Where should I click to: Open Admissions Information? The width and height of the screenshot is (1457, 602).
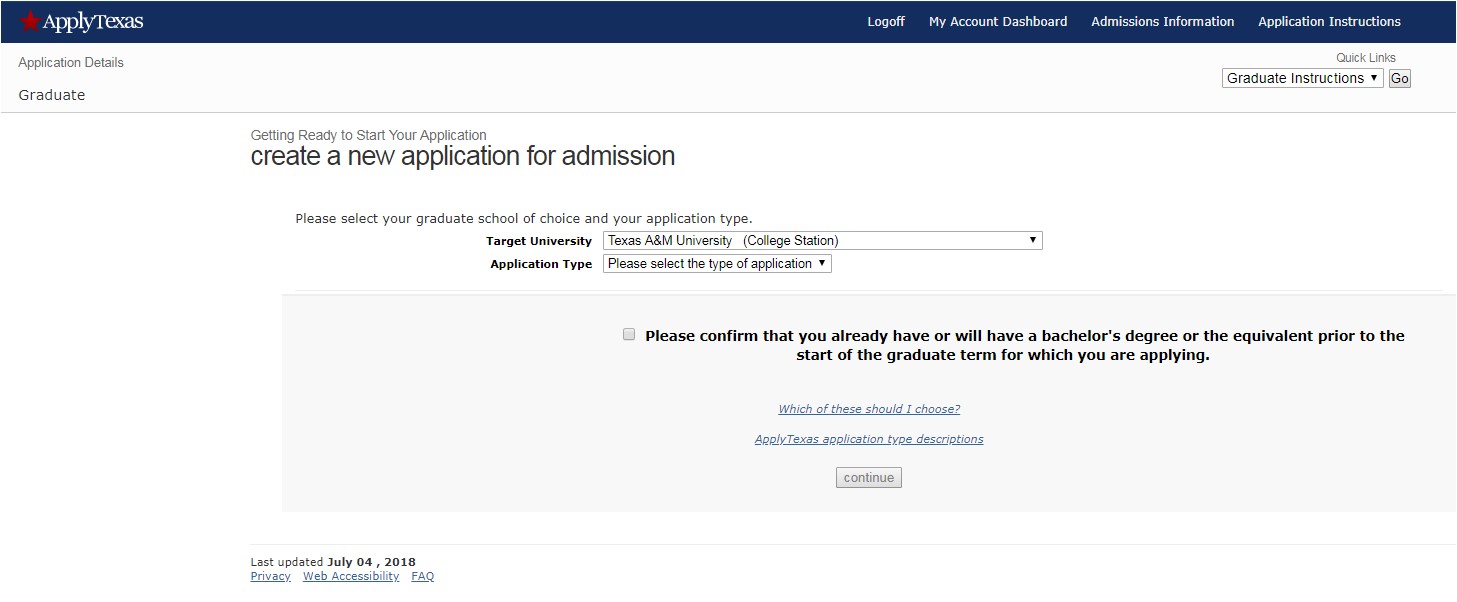point(1162,21)
